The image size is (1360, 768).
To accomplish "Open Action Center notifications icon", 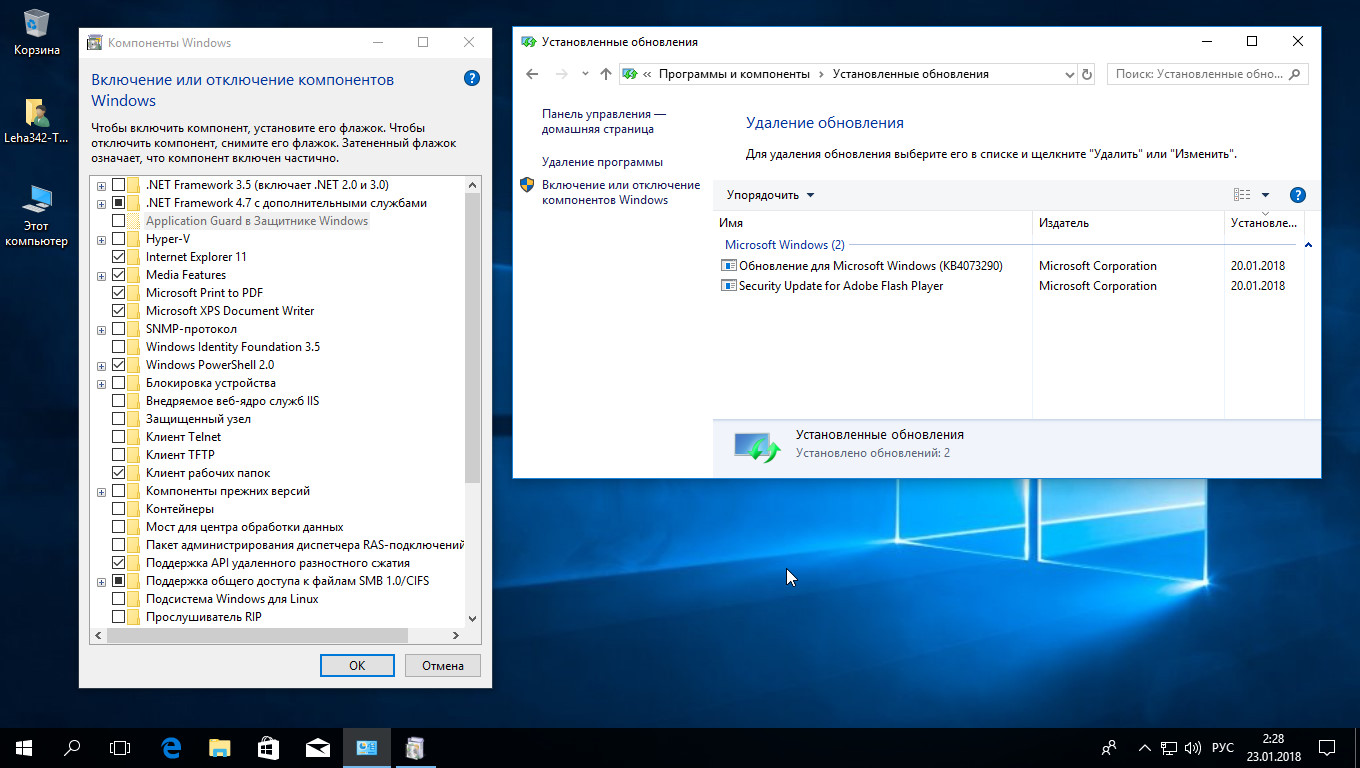I will point(1327,747).
